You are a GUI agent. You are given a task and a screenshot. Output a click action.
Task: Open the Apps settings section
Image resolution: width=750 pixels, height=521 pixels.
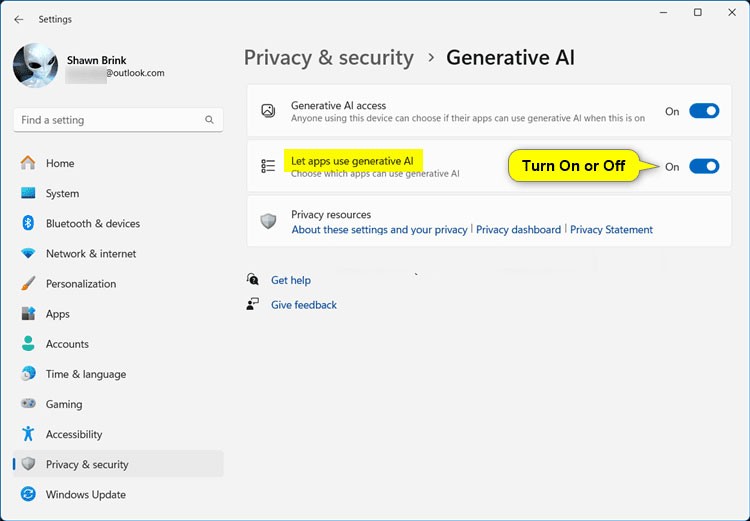coord(58,314)
